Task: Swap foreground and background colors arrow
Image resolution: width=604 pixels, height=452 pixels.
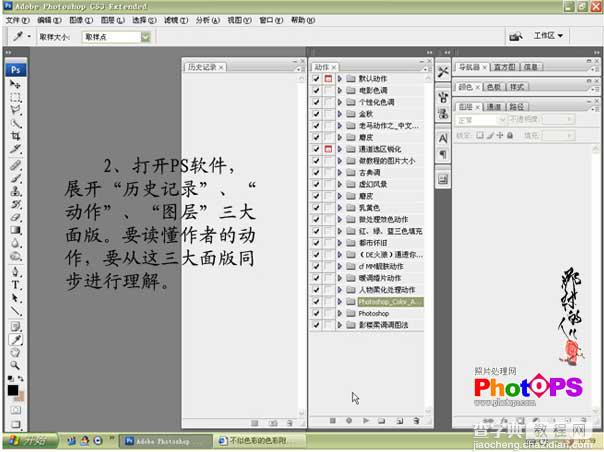Action: [20, 379]
